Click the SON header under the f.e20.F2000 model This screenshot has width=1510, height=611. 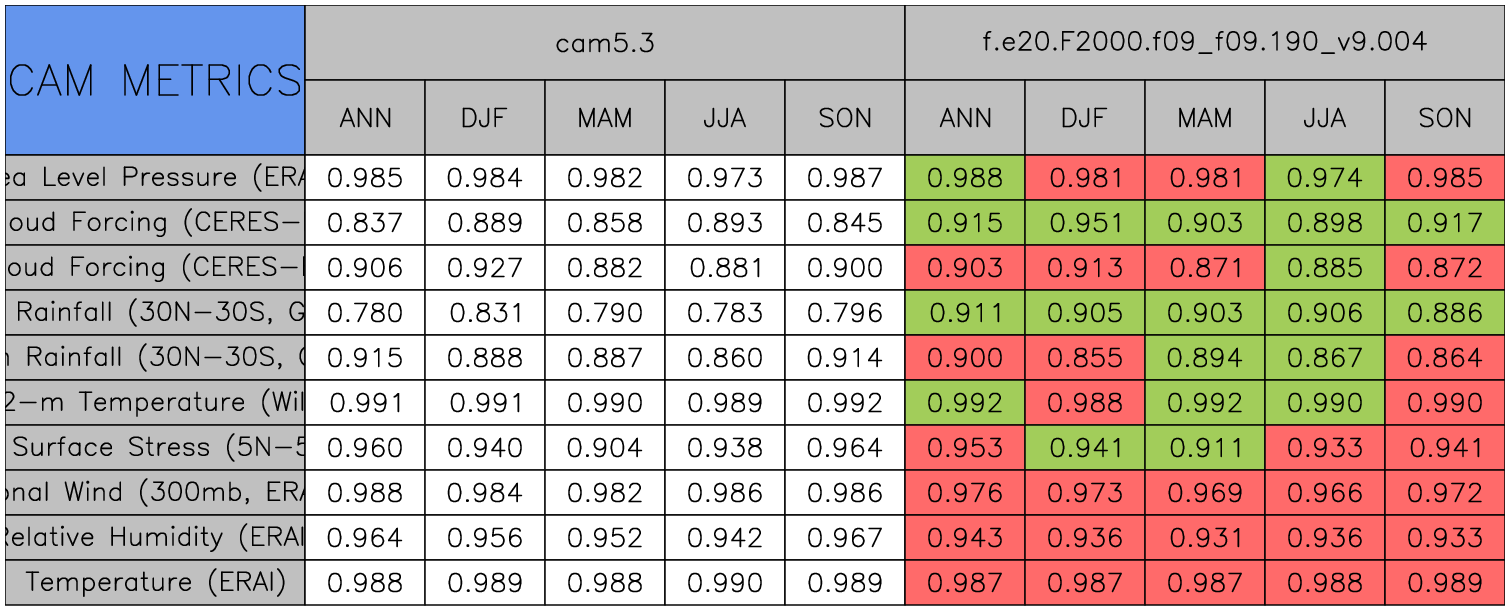pos(1445,118)
